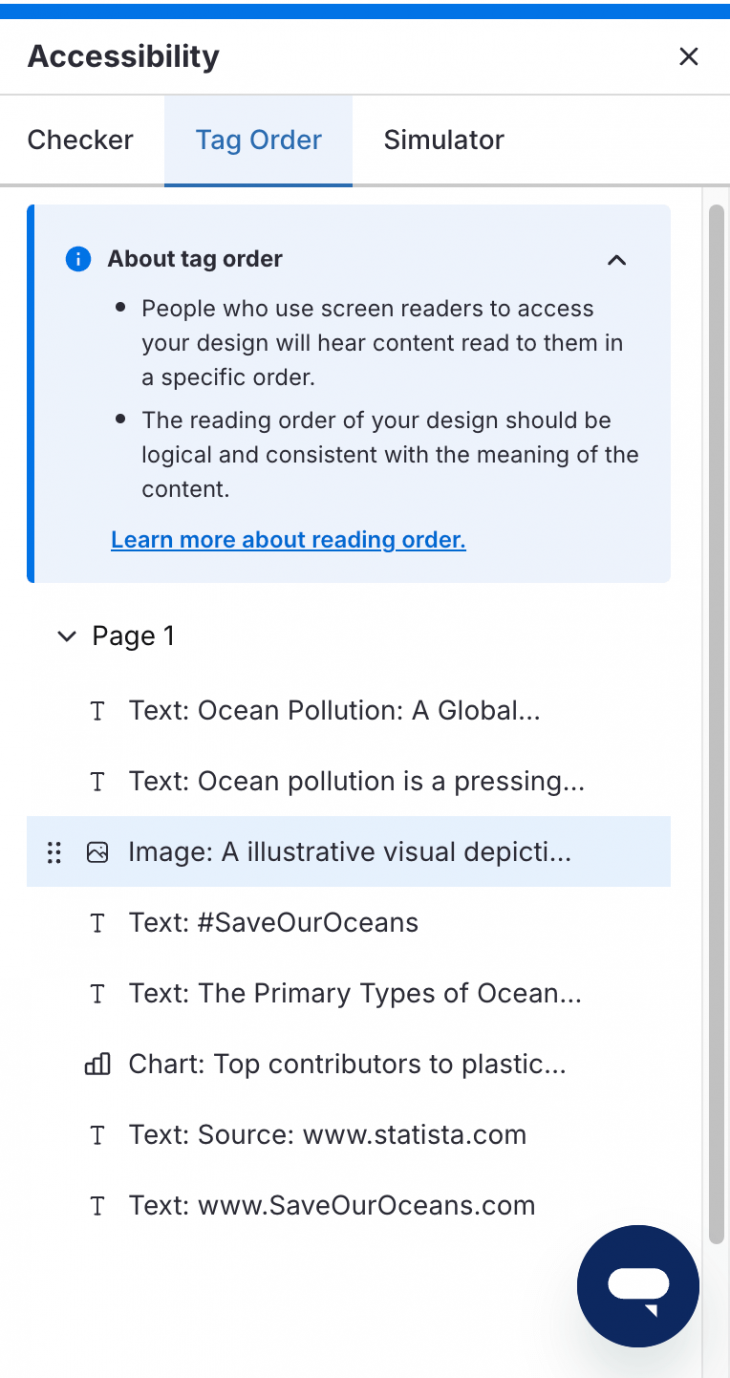Select the text icon beside #SaveOurOceans
The image size is (730, 1378).
[97, 922]
